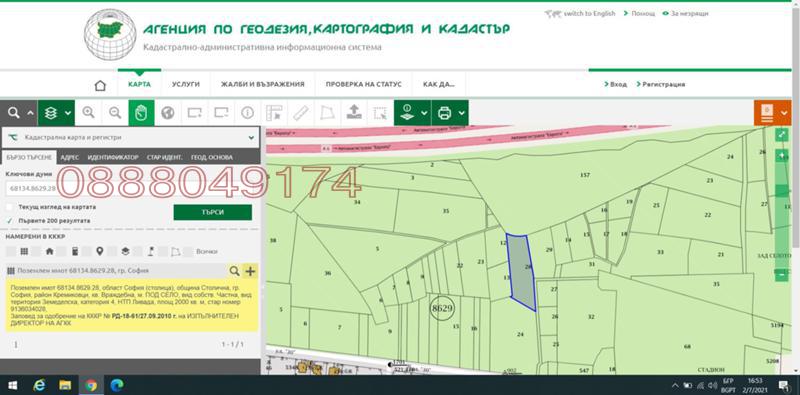Open the Кадастрална карта и регистри dropdown

coord(130,137)
